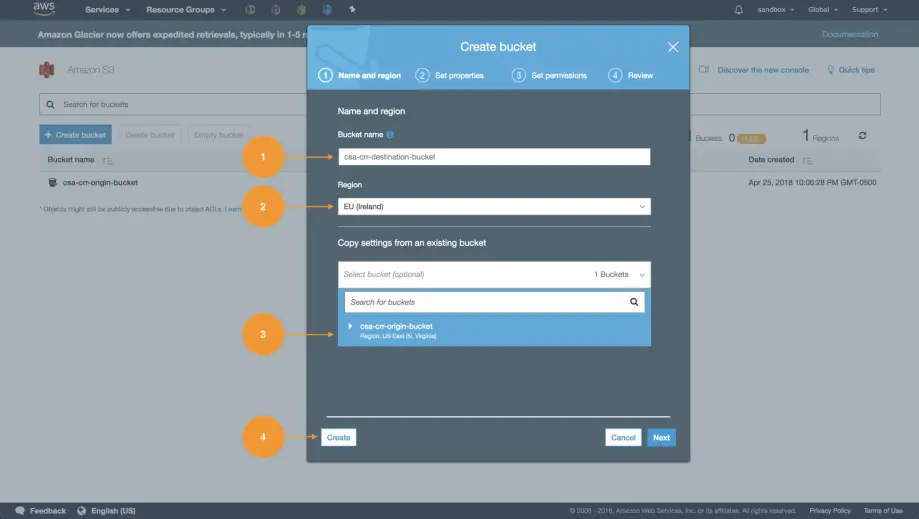
Task: Go to Review step
Action: tap(631, 76)
